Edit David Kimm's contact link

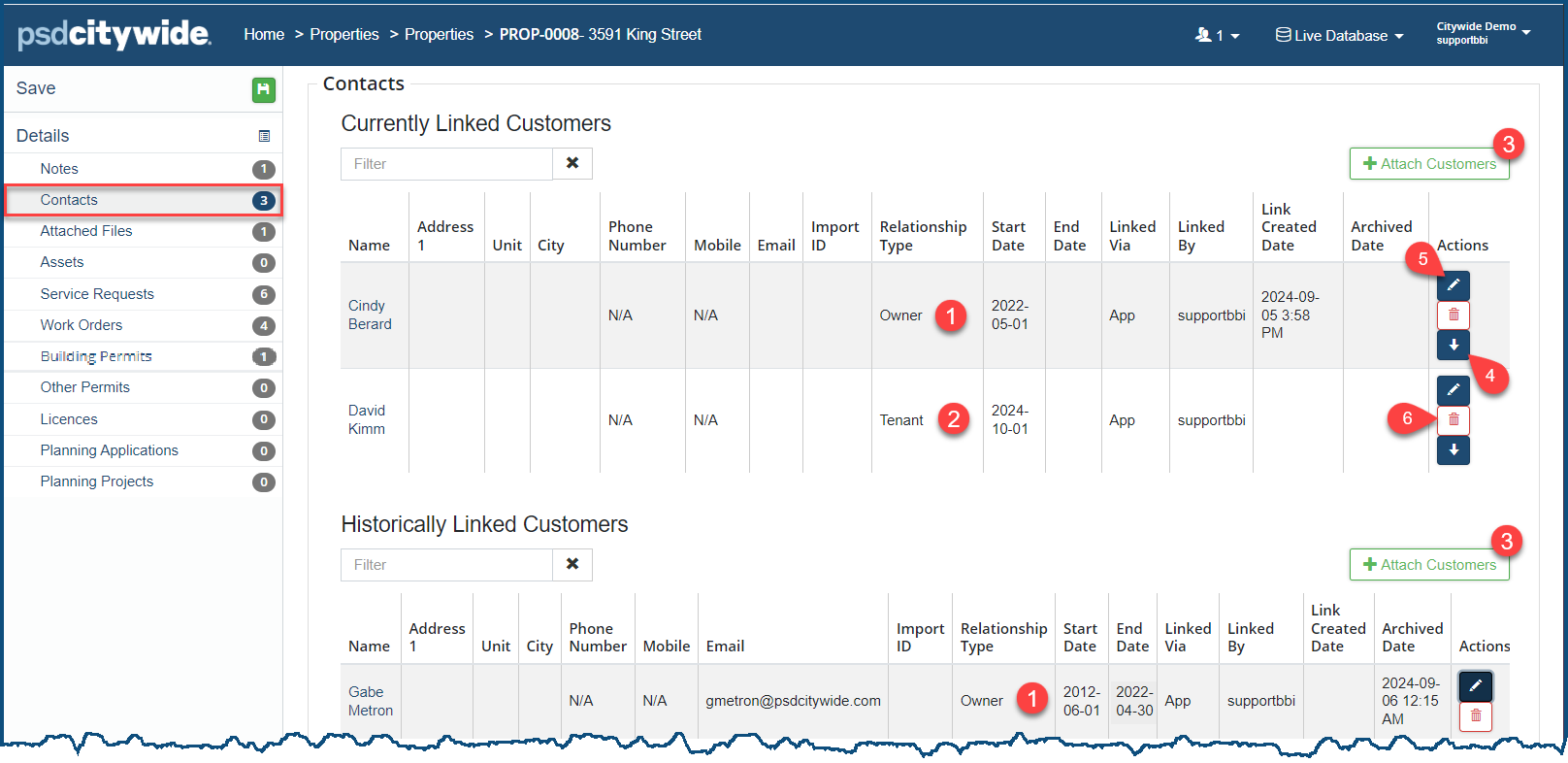[x=1453, y=390]
